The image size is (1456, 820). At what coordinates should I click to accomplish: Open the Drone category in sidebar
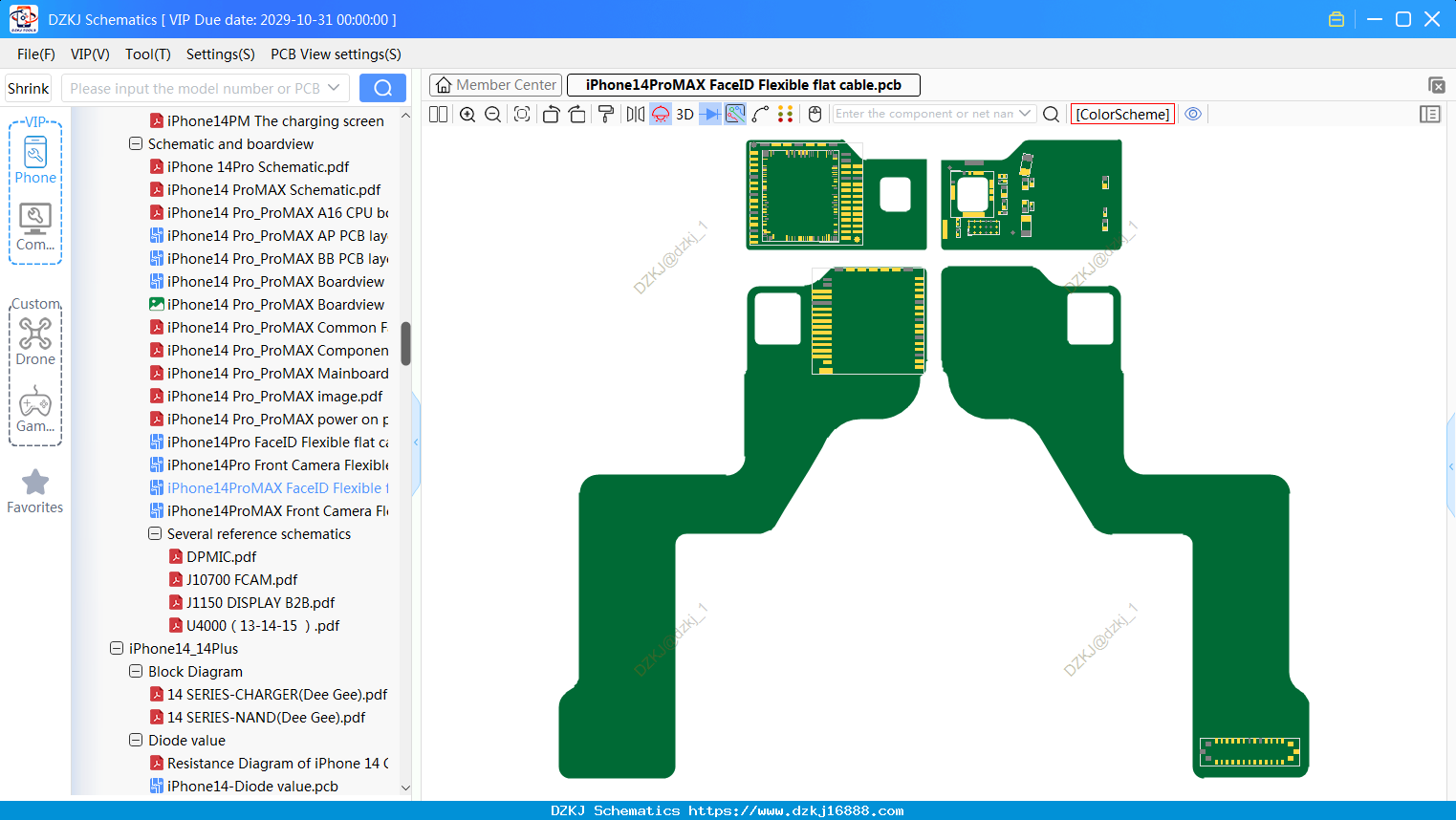(x=35, y=341)
